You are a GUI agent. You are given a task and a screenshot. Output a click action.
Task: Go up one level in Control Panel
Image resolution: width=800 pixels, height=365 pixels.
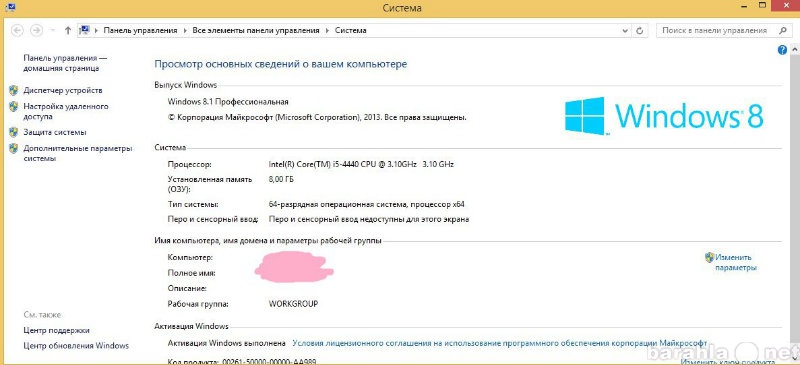coord(68,31)
